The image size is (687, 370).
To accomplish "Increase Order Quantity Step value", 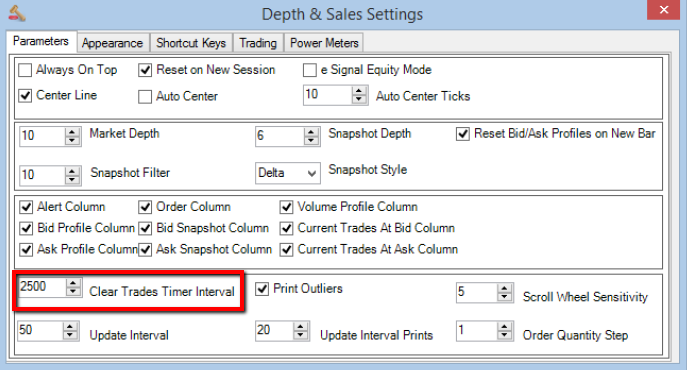I will [505, 327].
